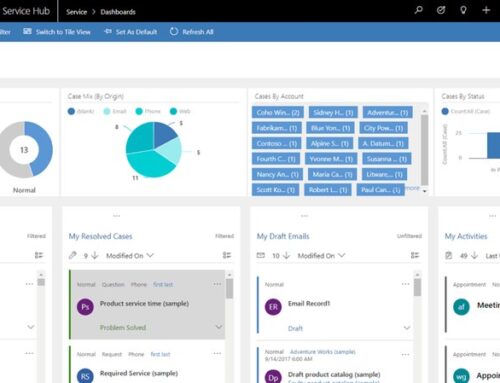Open ellipsis menu above My Resolved Cases

coord(116,216)
